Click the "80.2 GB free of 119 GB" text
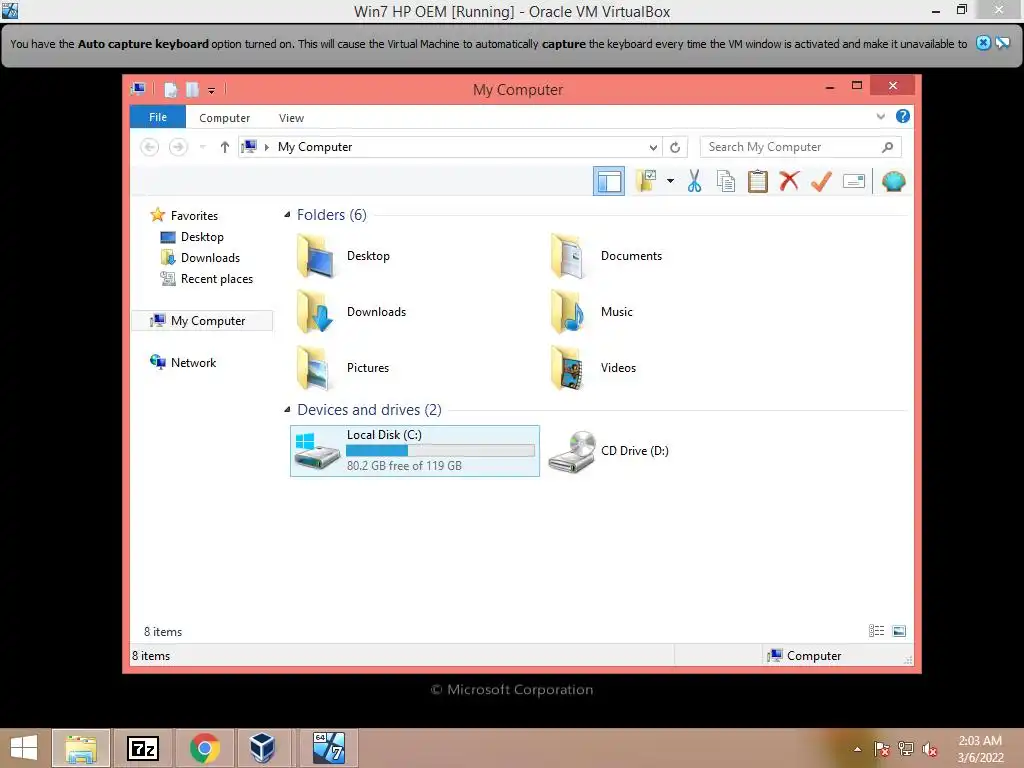Image resolution: width=1024 pixels, height=768 pixels. click(404, 466)
